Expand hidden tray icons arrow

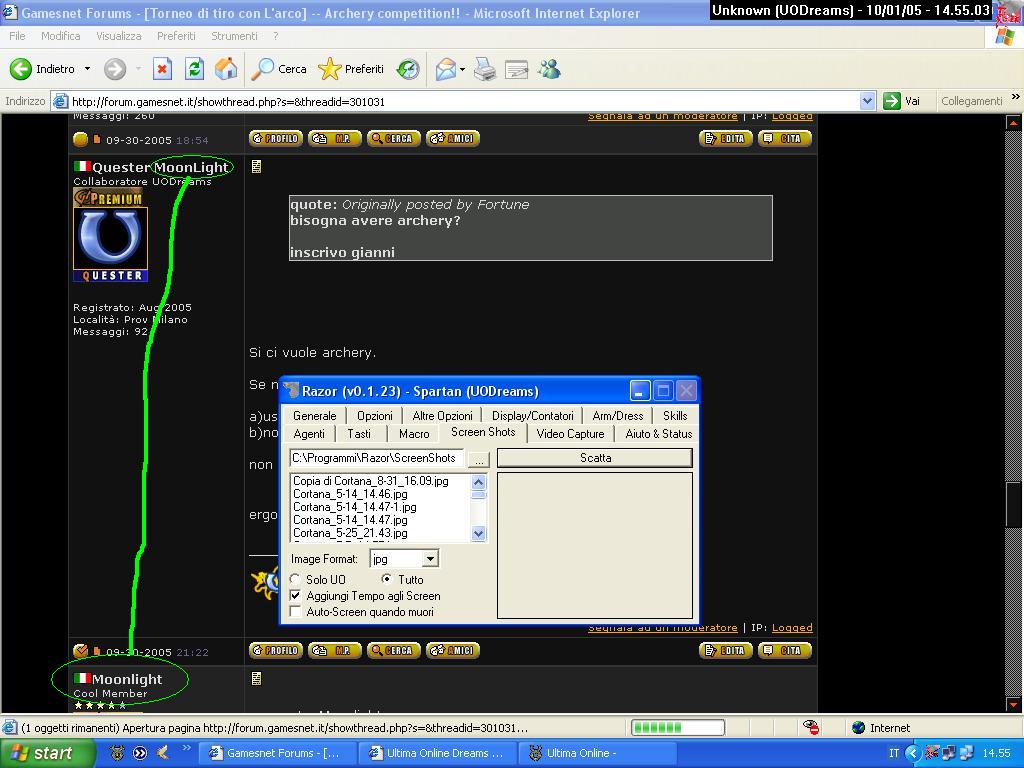pyautogui.click(x=914, y=753)
